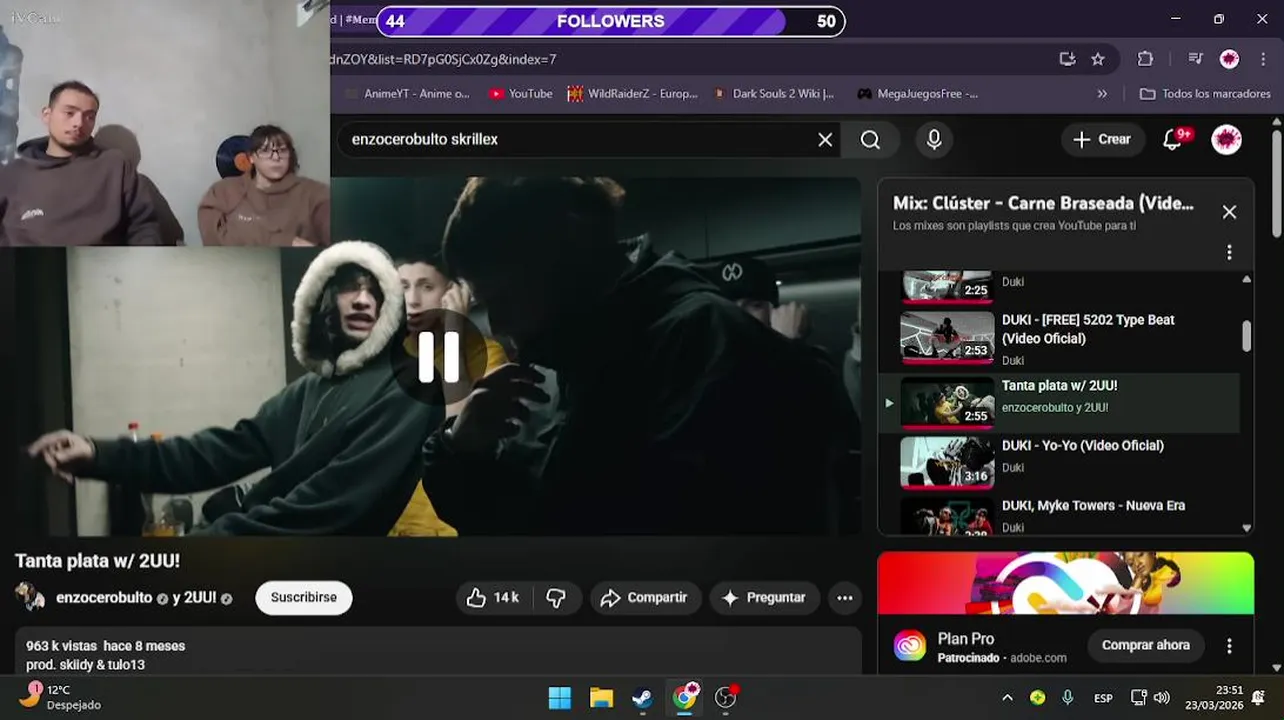Bookmark this page with the star

pos(1098,59)
